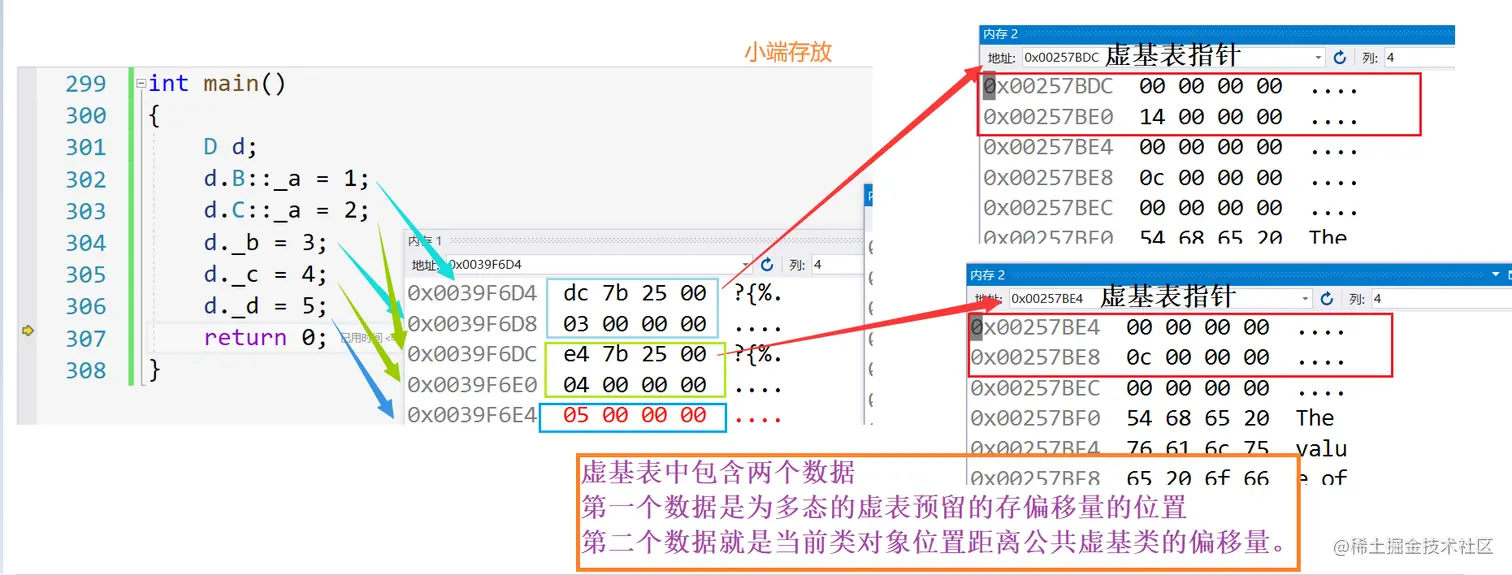The height and width of the screenshot is (575, 1512).
Task: Click bytes '54 68 65 20' in lower 内存 2
Action: coord(1197,418)
